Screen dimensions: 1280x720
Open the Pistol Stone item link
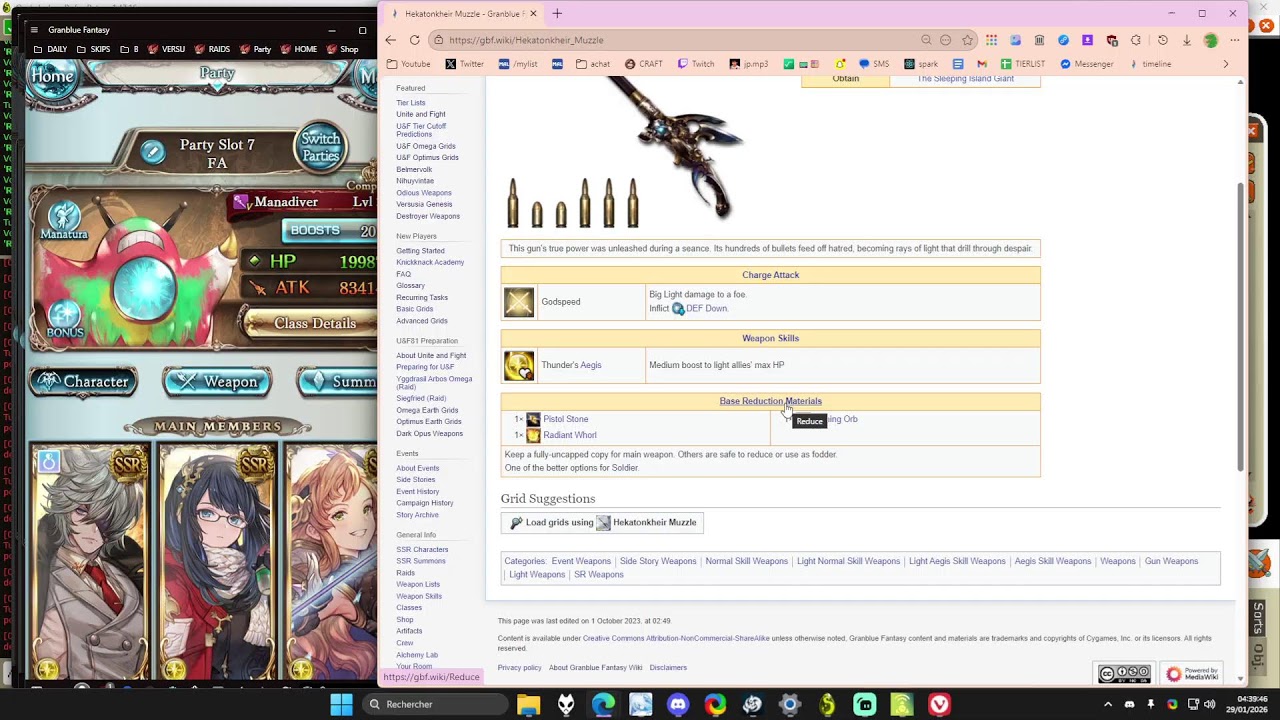pyautogui.click(x=565, y=419)
